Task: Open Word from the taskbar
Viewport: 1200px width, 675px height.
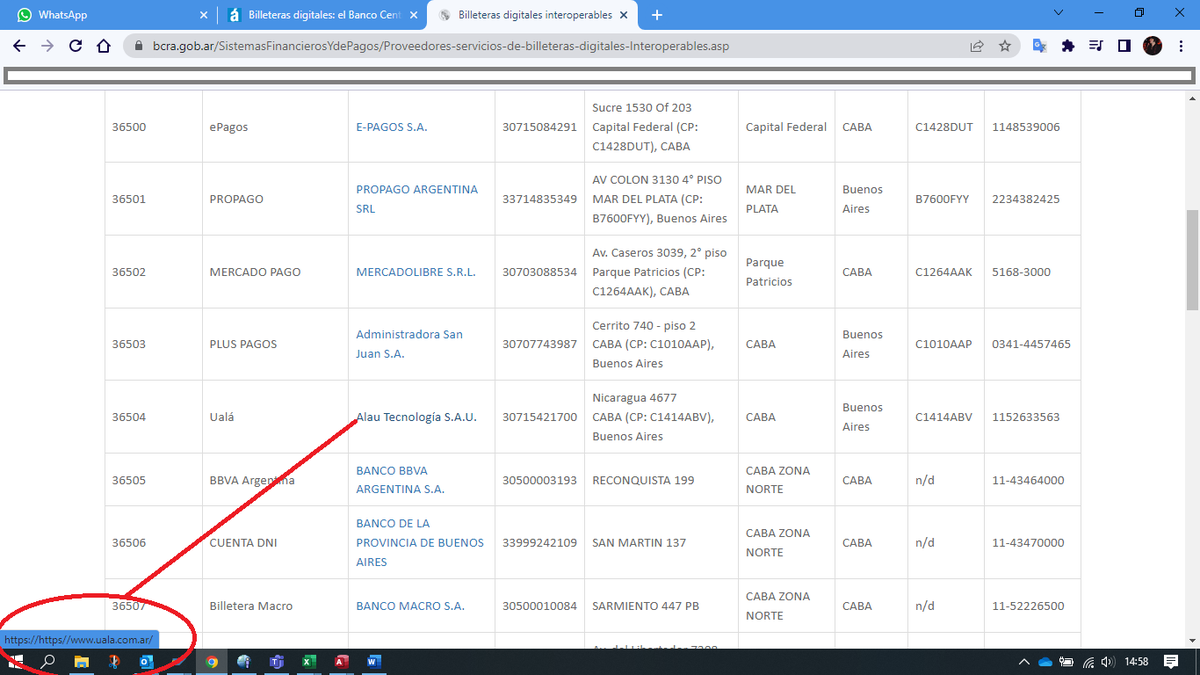Action: [x=374, y=662]
